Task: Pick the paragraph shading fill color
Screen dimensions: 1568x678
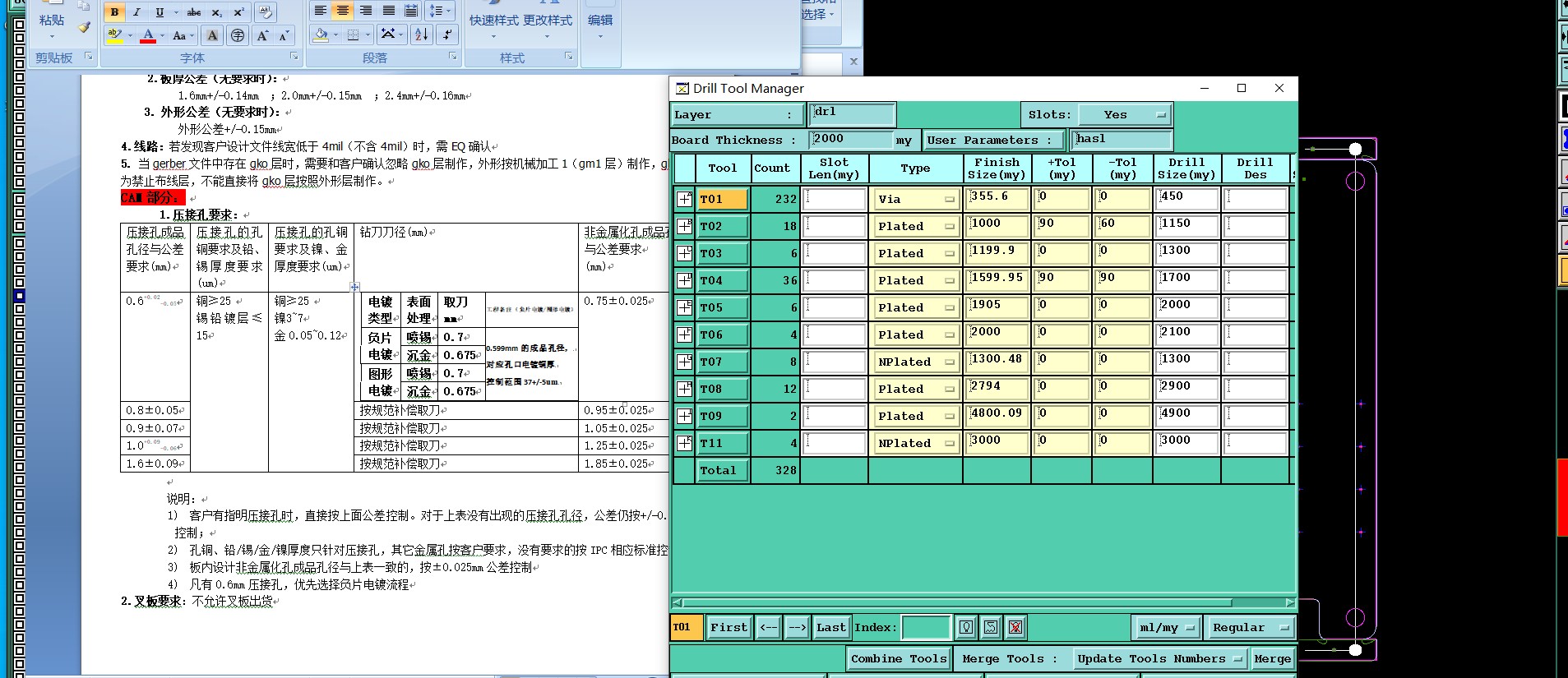Action: (x=321, y=35)
